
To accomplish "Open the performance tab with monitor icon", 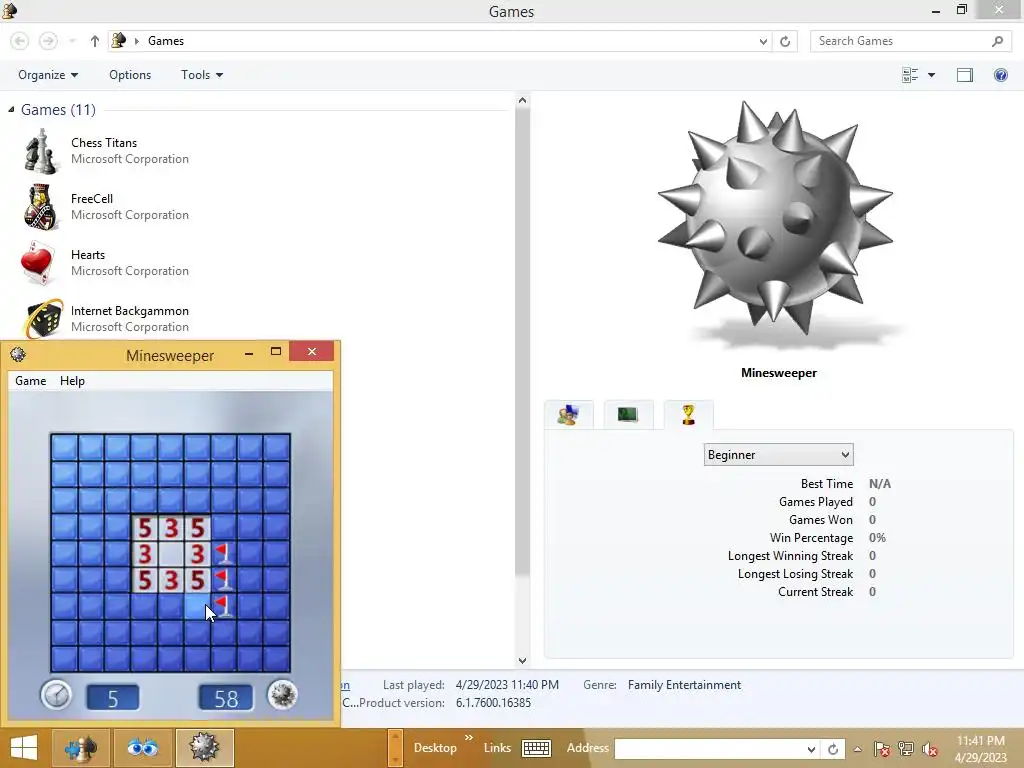I will coord(628,415).
